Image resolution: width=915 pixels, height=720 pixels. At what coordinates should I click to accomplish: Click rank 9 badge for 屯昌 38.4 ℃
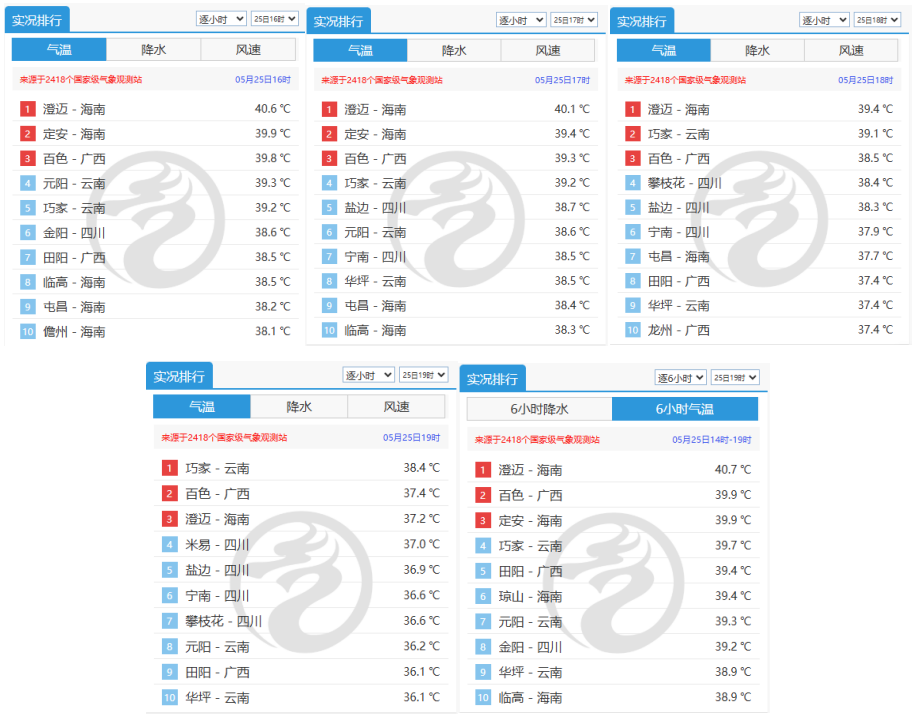(329, 306)
